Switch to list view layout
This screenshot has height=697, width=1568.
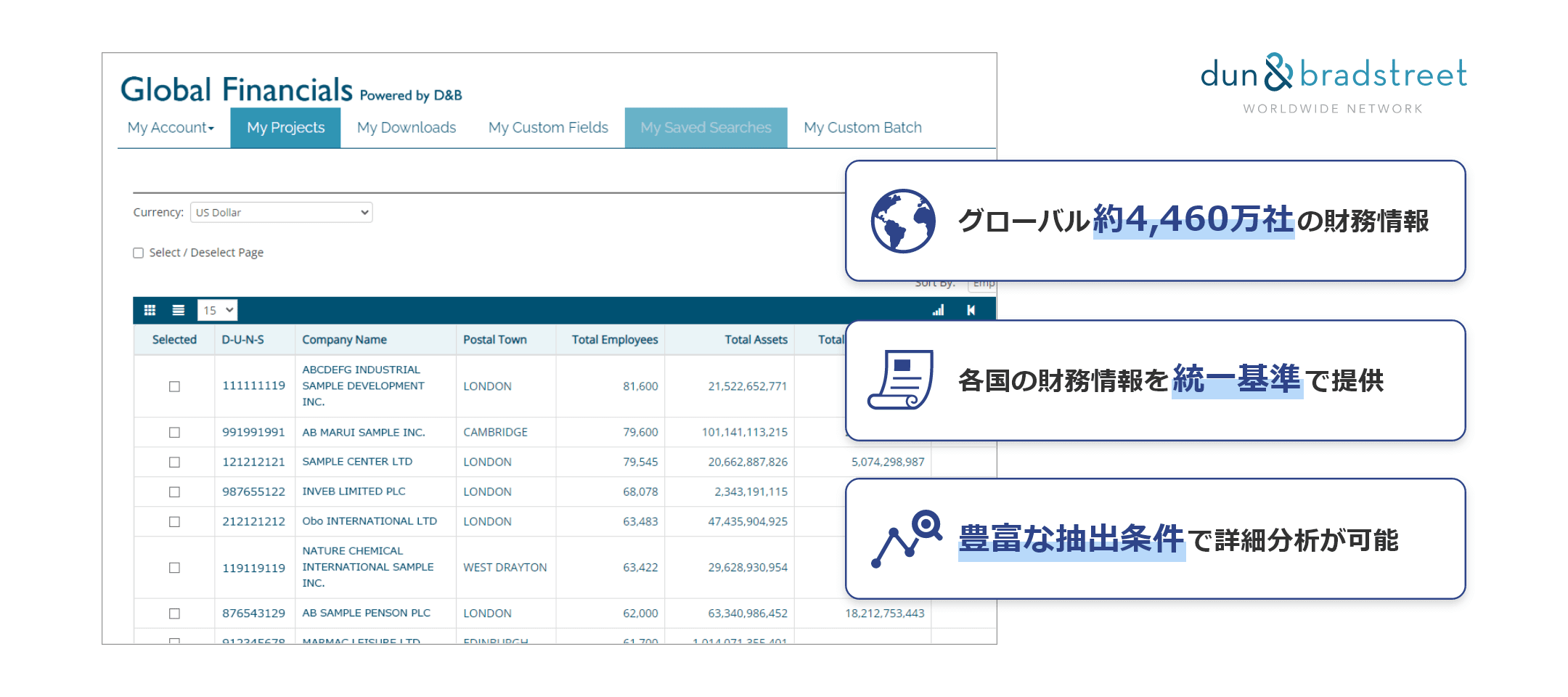point(177,310)
